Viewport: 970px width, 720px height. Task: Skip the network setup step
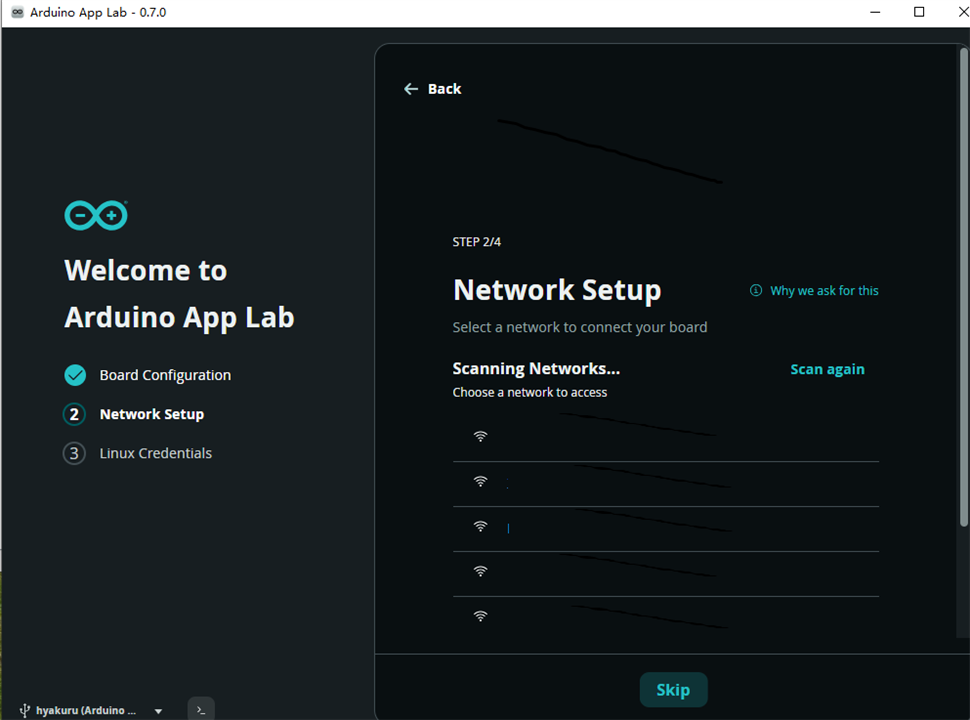[x=673, y=690]
